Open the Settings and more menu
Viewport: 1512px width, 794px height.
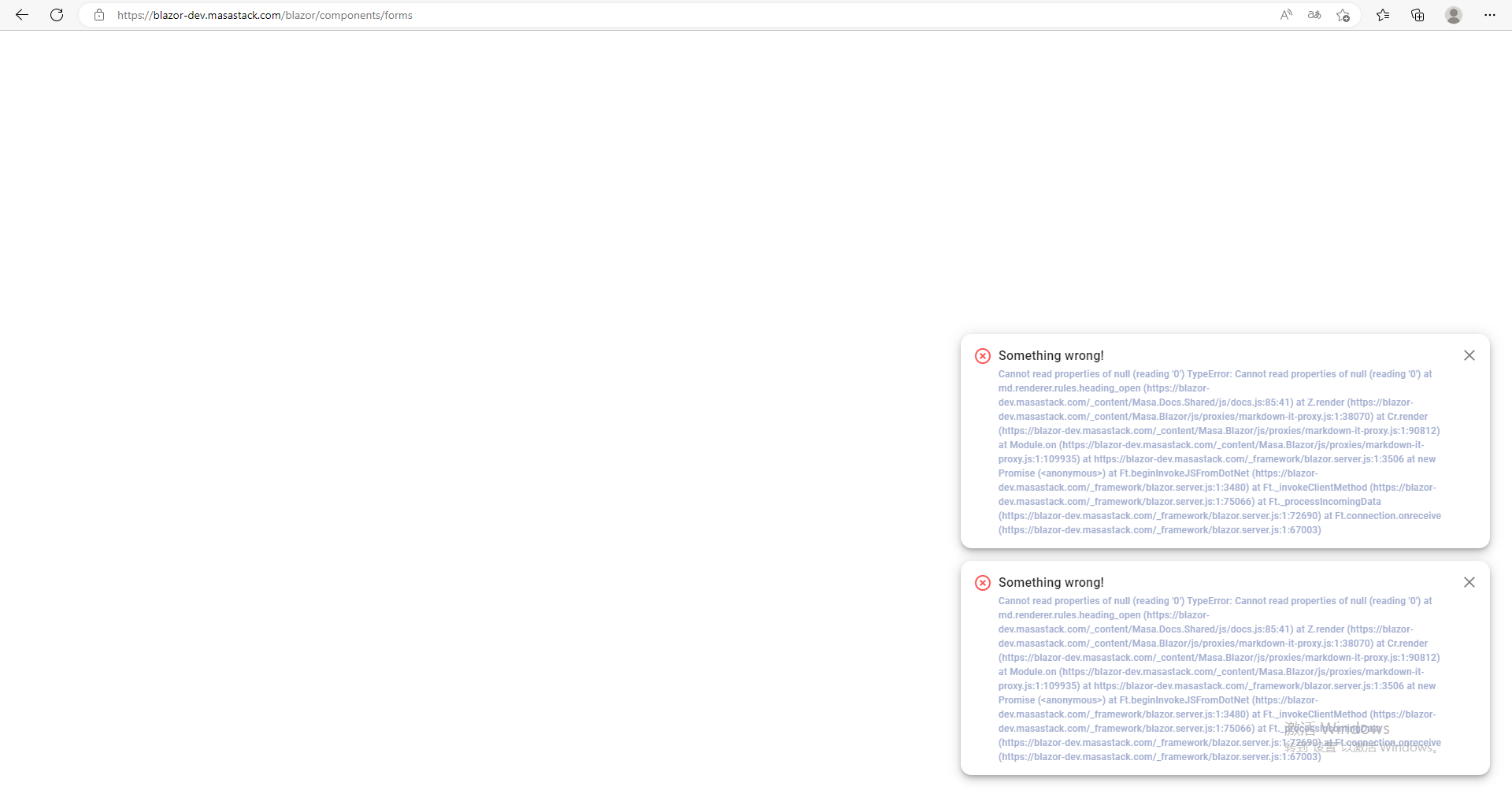tap(1490, 15)
